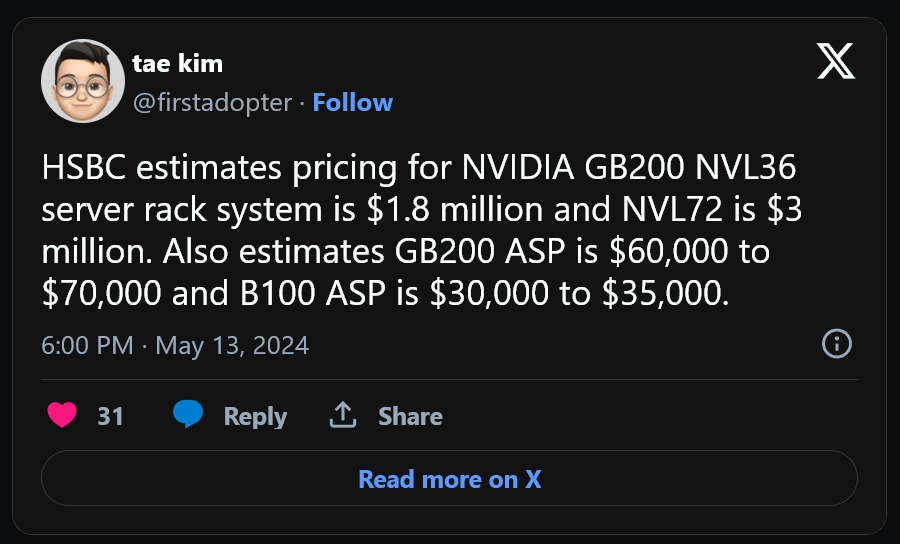This screenshot has height=544, width=900.
Task: Click 'NVL72' in the tweet text
Action: click(672, 209)
